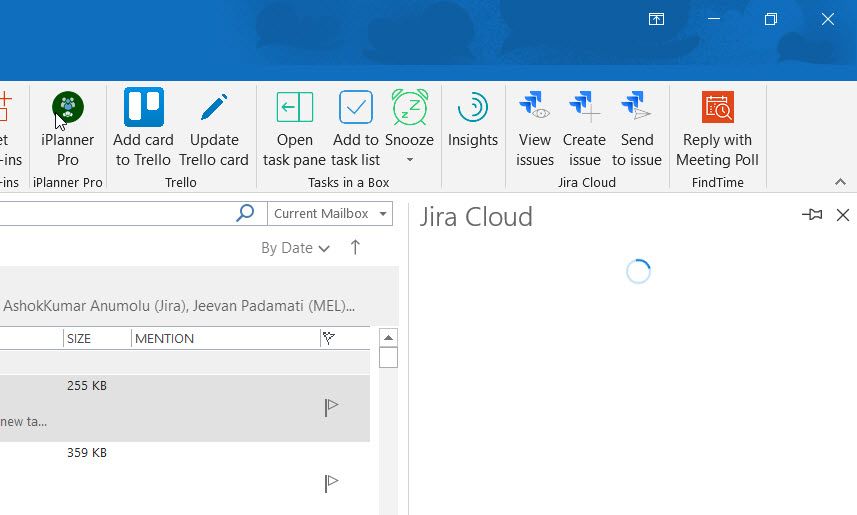Viewport: 857px width, 515px height.
Task: Send to issue in Jira Cloud
Action: (637, 129)
